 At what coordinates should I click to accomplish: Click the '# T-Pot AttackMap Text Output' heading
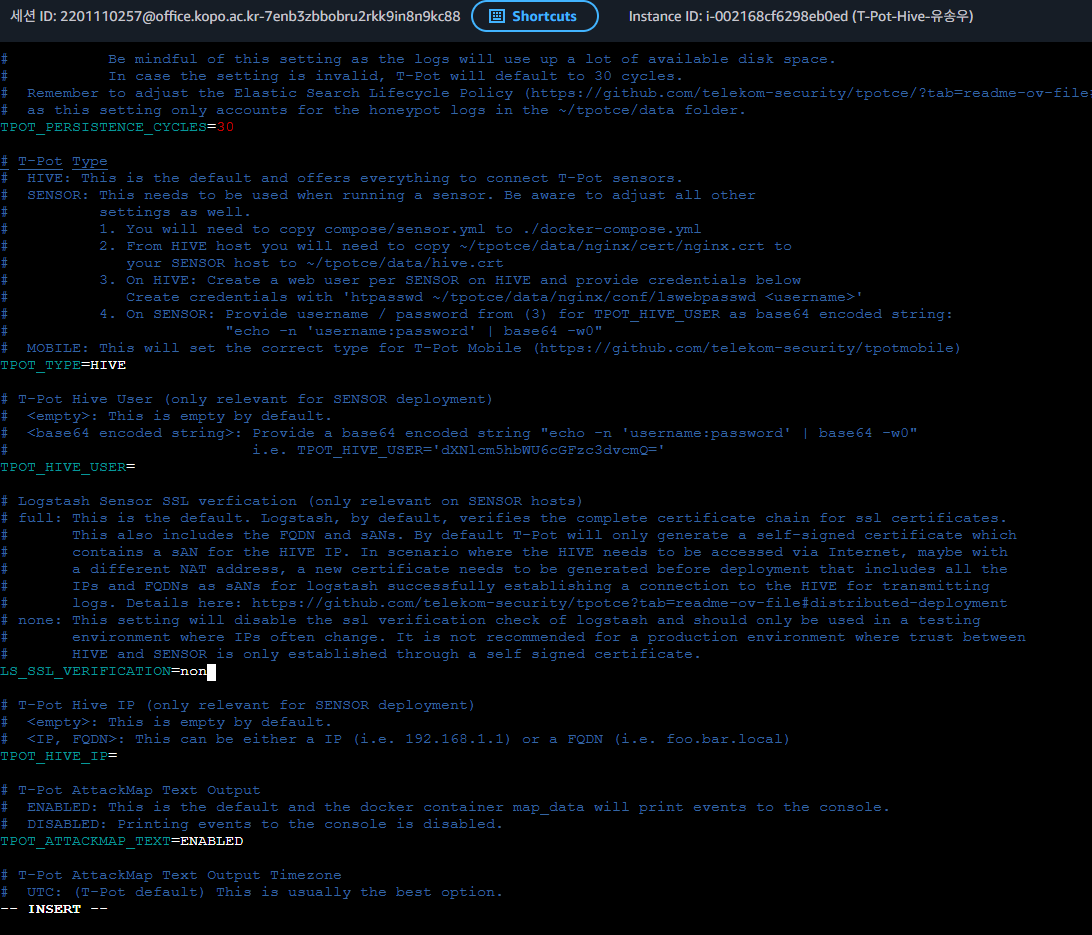[x=130, y=790]
